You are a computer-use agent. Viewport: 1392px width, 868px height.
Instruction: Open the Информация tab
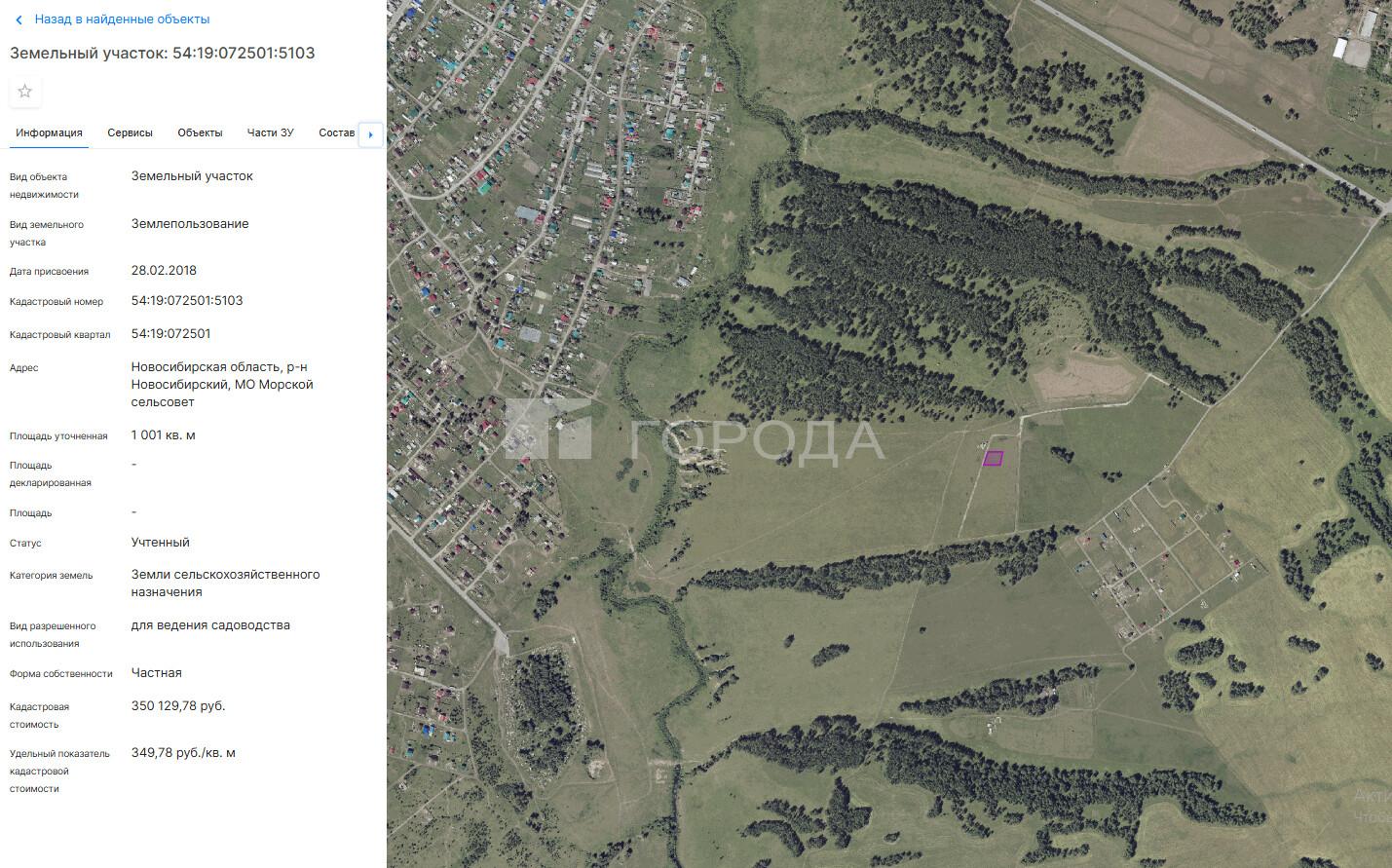(49, 132)
